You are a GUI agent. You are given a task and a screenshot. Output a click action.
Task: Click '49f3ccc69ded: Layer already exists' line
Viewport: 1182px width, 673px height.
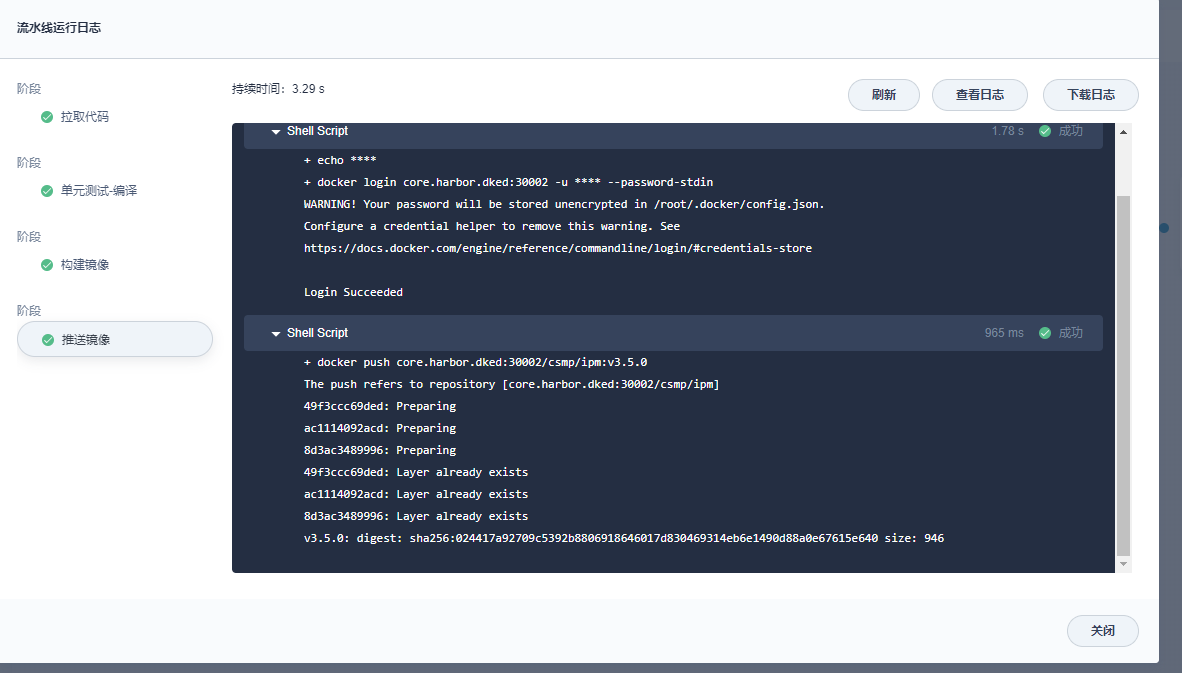pos(416,473)
